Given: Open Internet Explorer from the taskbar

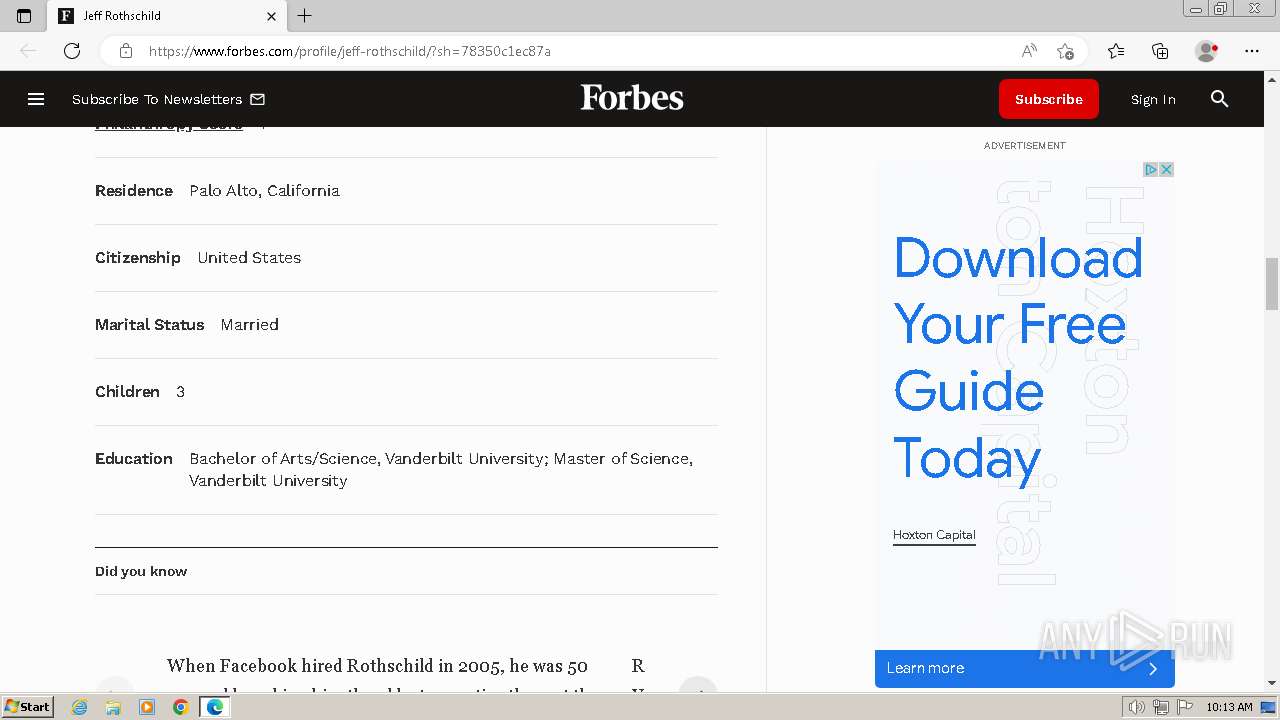Looking at the screenshot, I should click(80, 707).
